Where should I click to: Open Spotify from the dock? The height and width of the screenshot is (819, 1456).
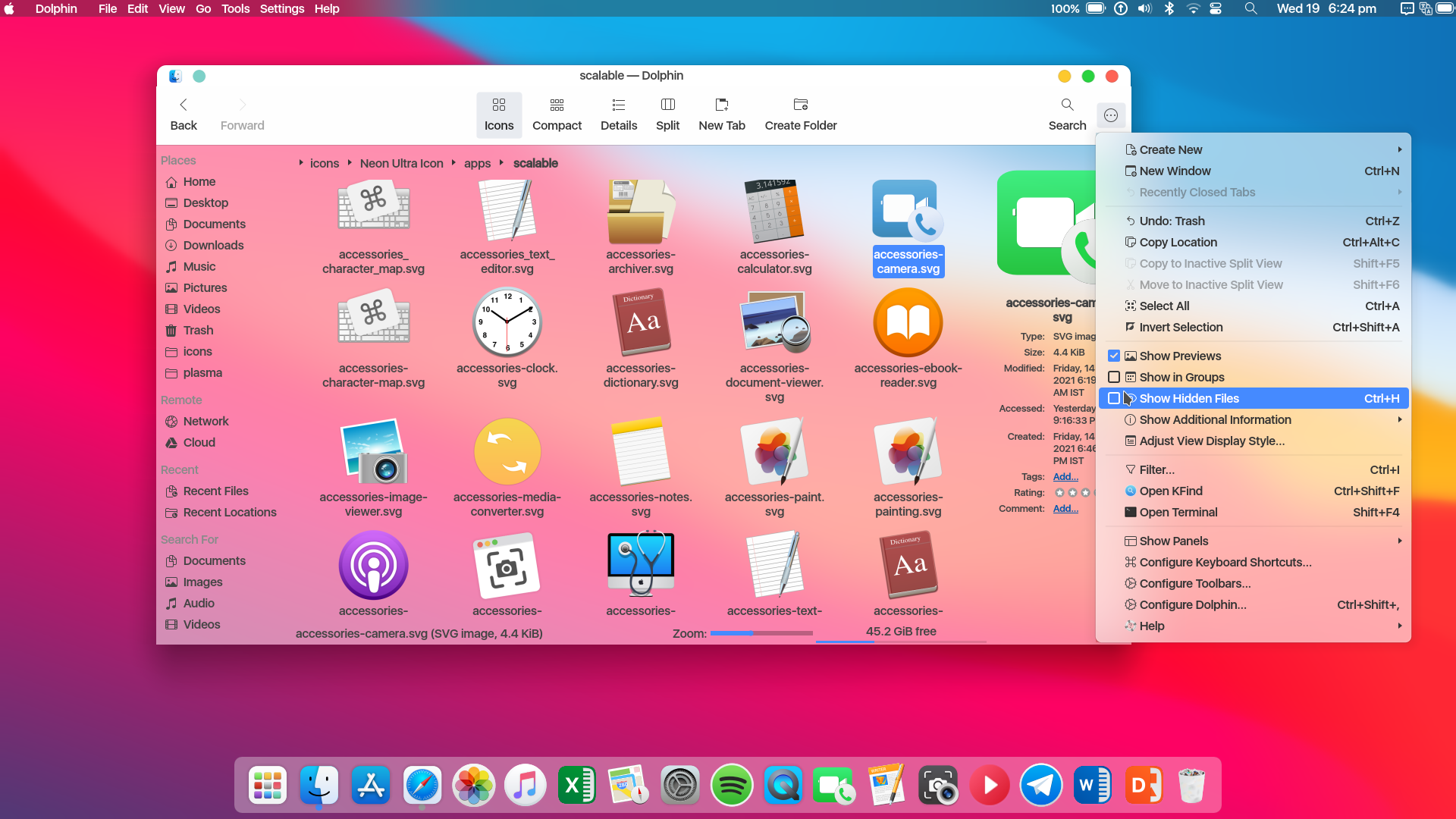point(731,785)
